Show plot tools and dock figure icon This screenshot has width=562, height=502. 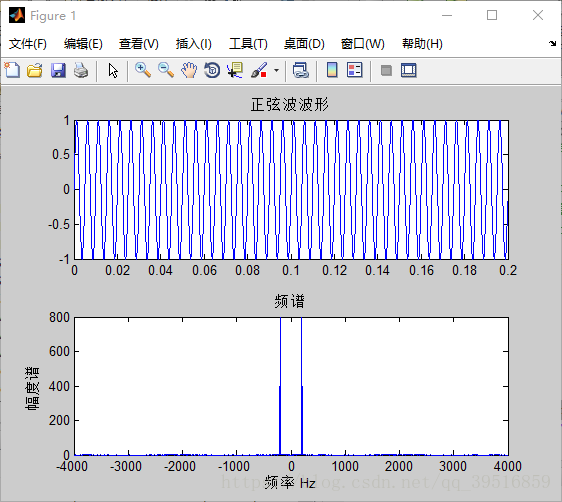pyautogui.click(x=409, y=70)
